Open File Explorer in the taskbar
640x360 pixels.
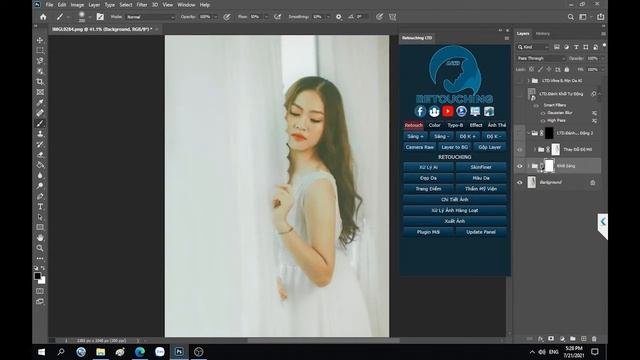(x=100, y=351)
